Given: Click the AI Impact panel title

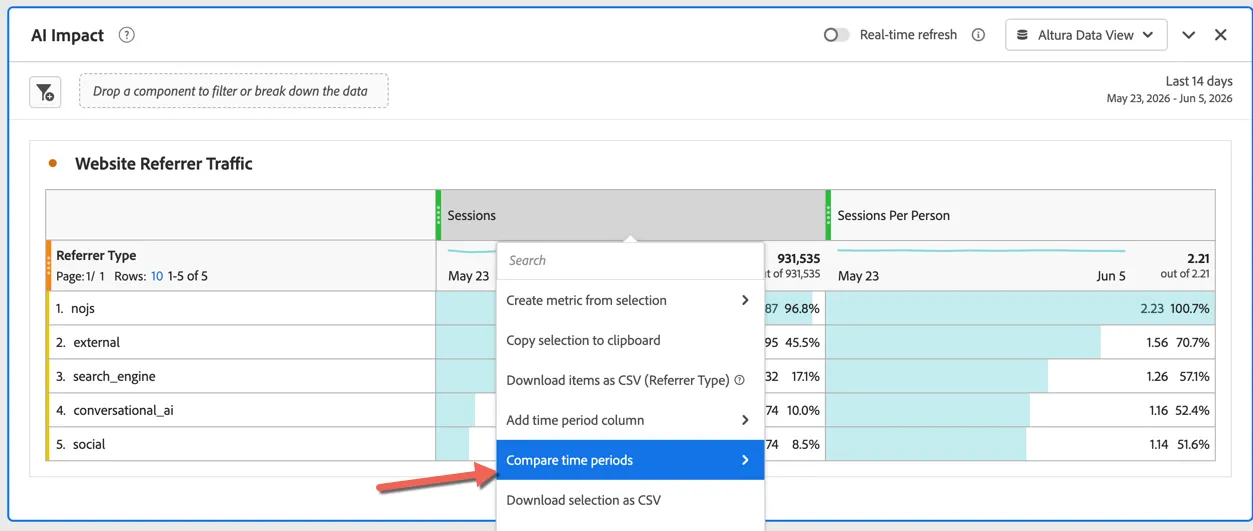Looking at the screenshot, I should click(67, 35).
